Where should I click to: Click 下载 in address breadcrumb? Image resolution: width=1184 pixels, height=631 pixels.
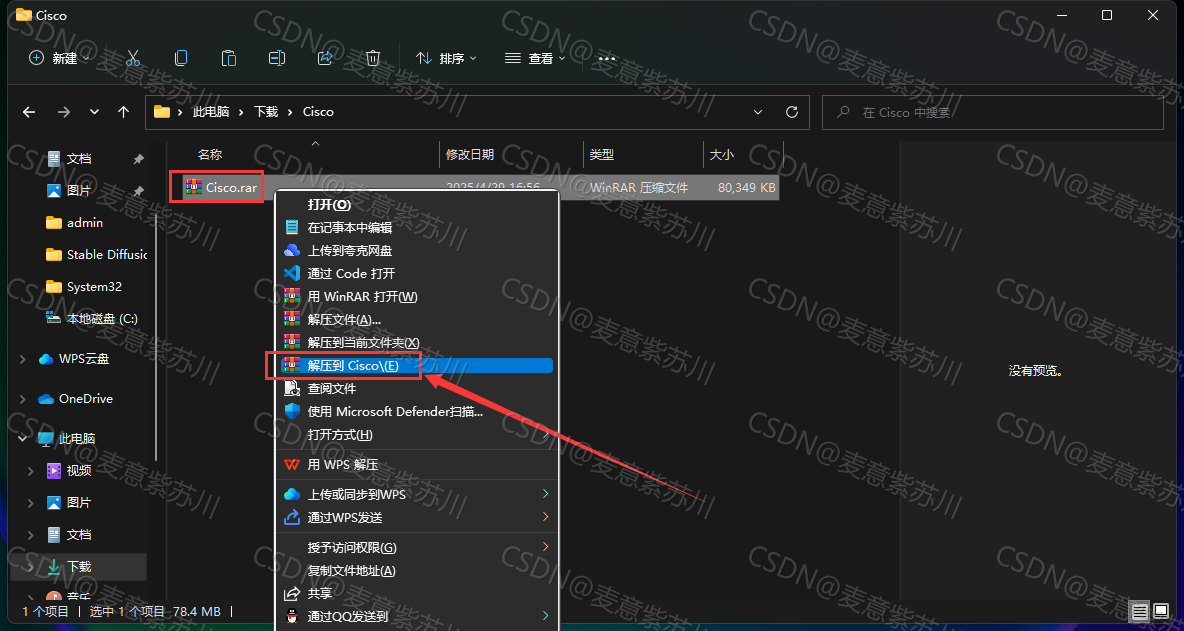266,112
